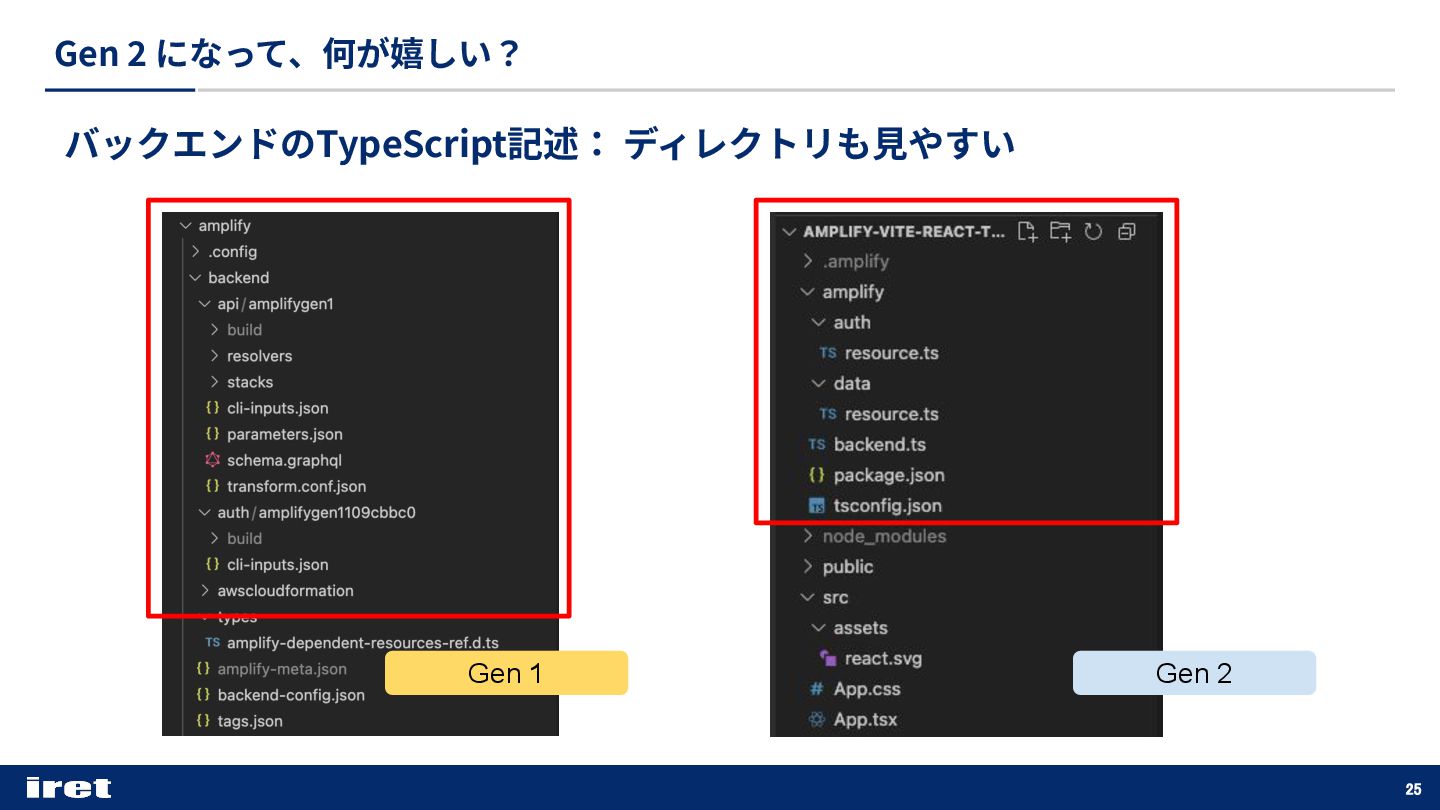
Task: Collapse the root amplify folder in Gen 1 tree
Action: coord(185,226)
